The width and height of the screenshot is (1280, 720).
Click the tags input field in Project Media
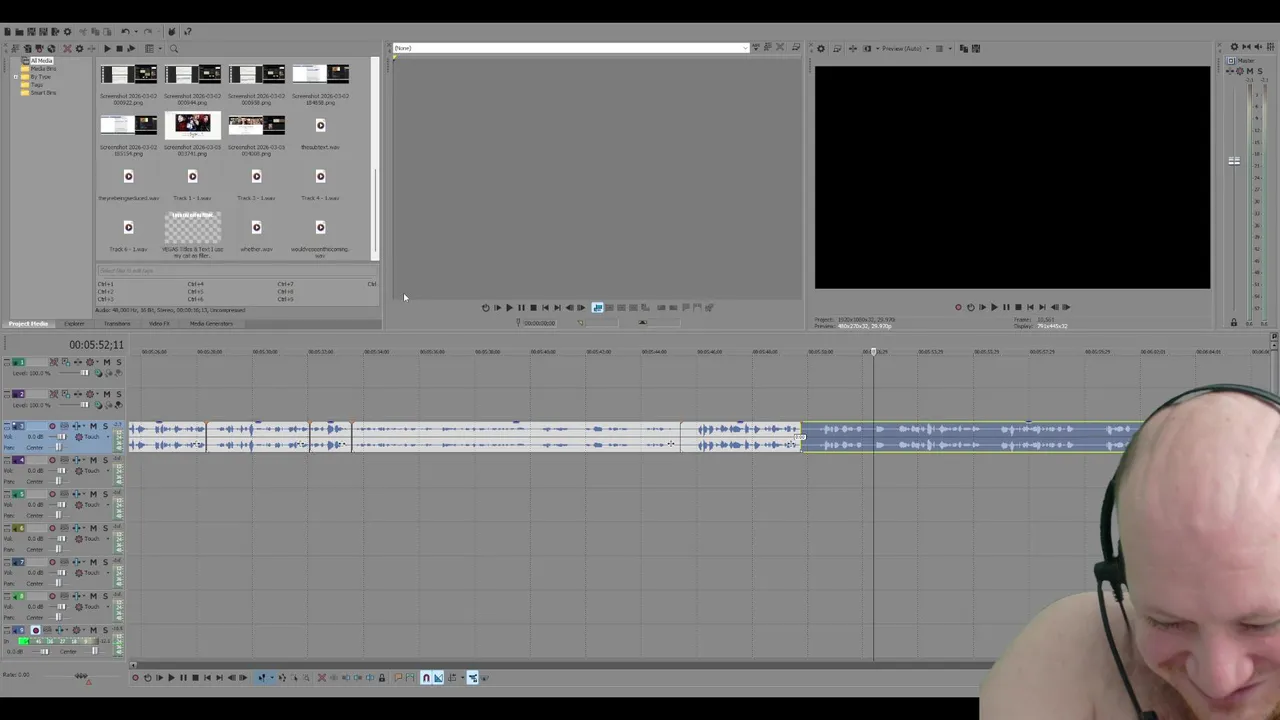pos(237,270)
